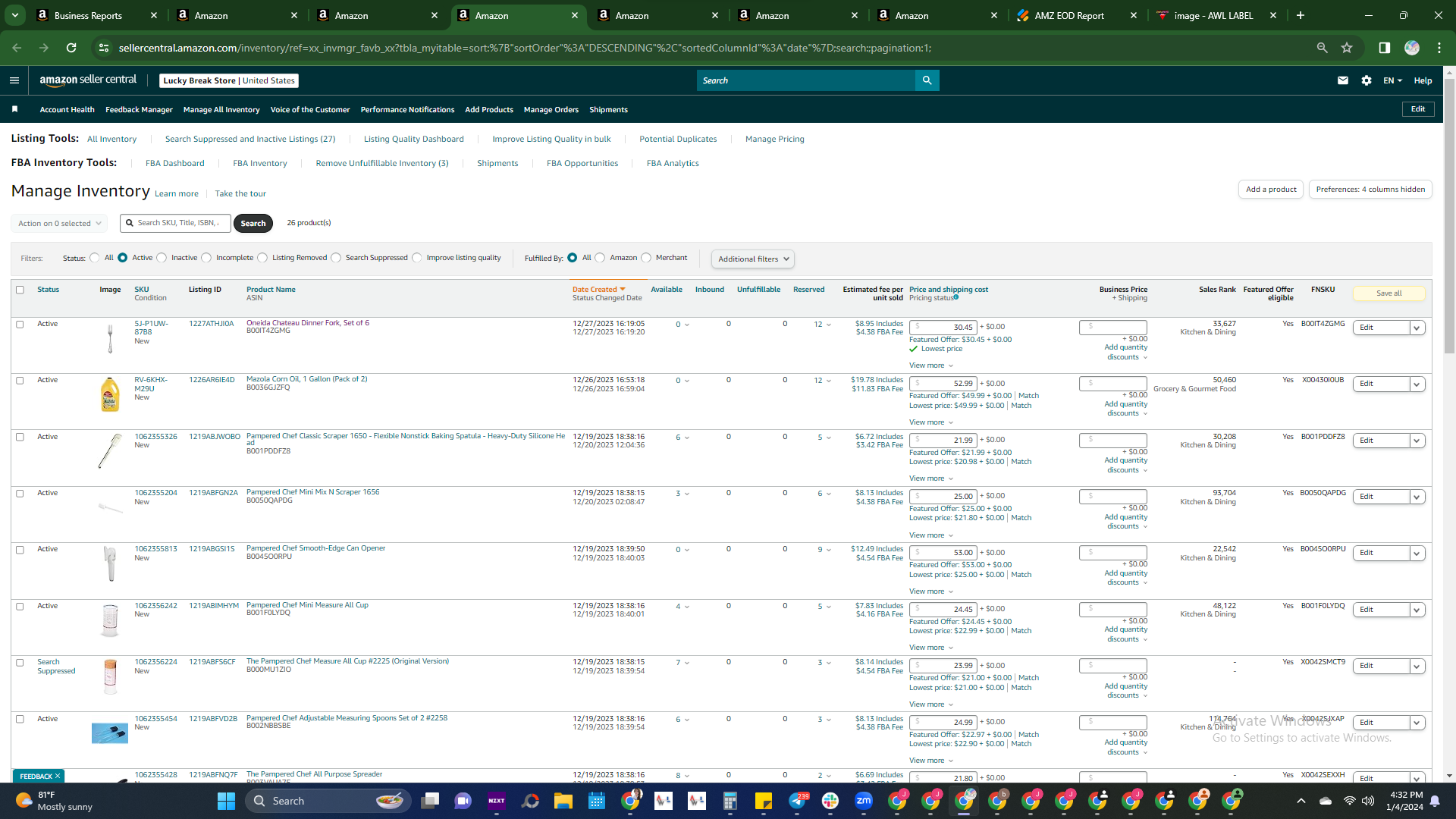Select the Listing Removed status filter
Image resolution: width=1456 pixels, height=819 pixels.
pyautogui.click(x=262, y=258)
